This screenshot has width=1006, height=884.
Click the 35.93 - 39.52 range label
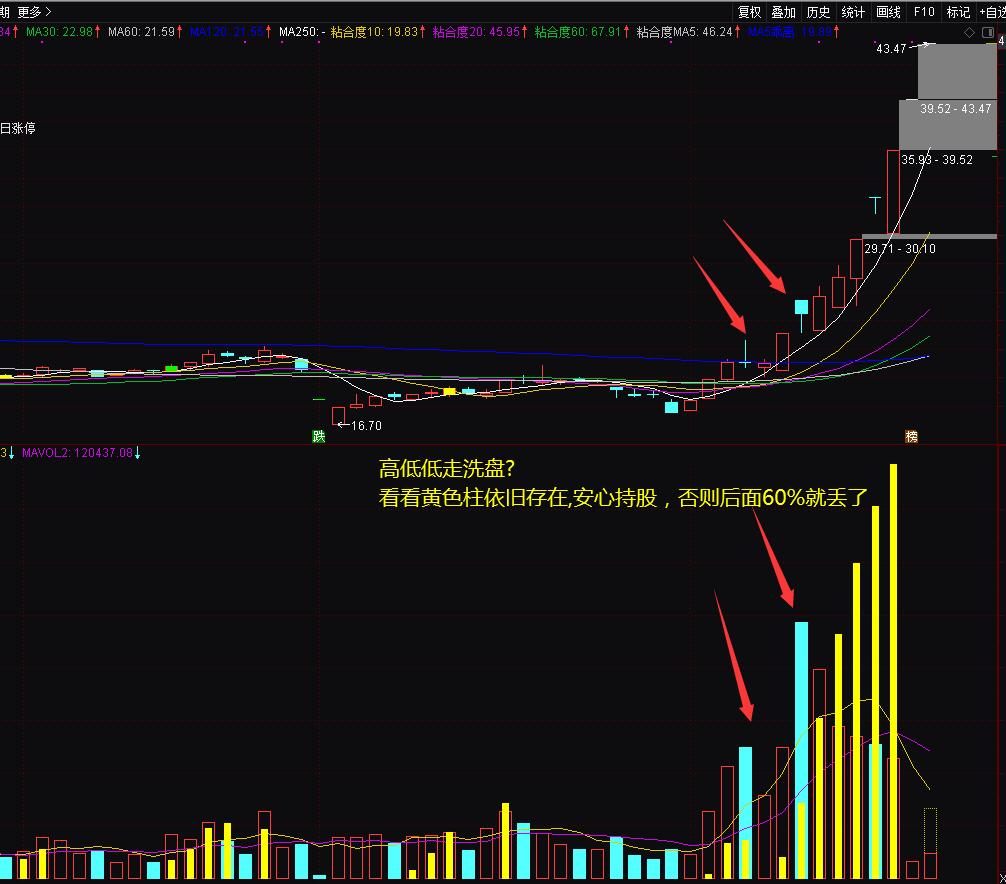(x=937, y=160)
